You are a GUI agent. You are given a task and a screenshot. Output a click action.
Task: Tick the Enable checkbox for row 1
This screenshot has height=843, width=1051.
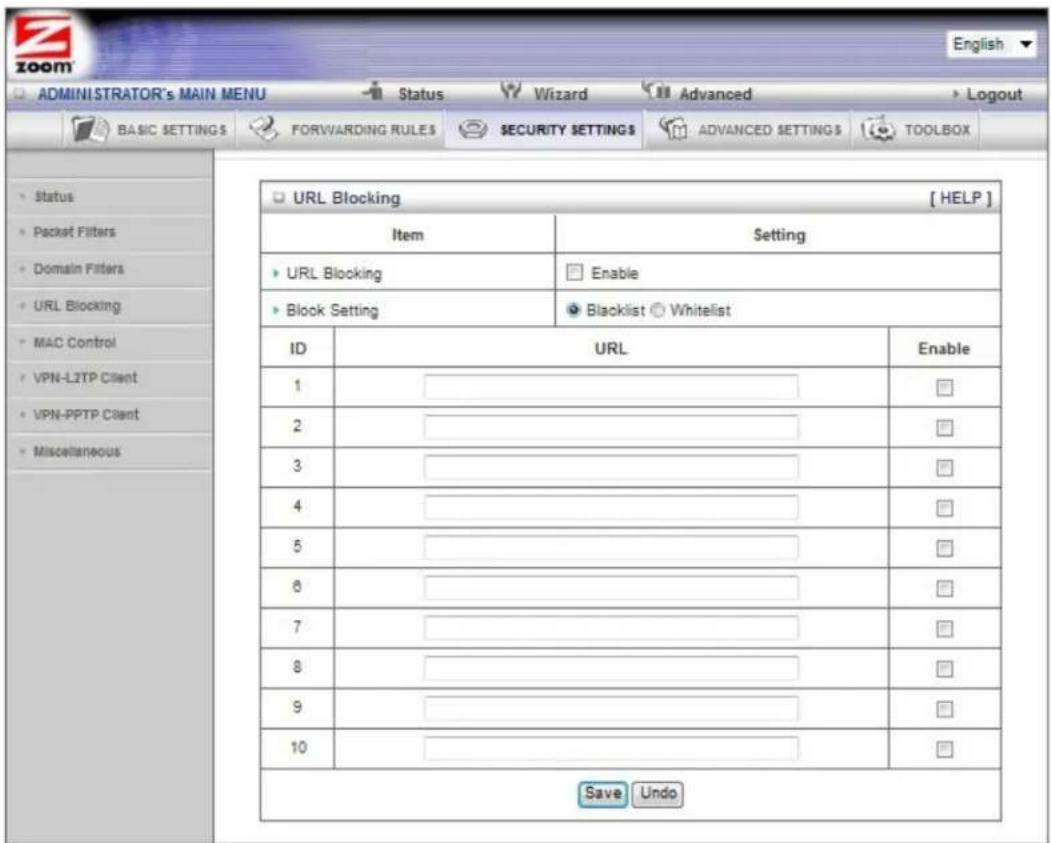click(x=944, y=387)
